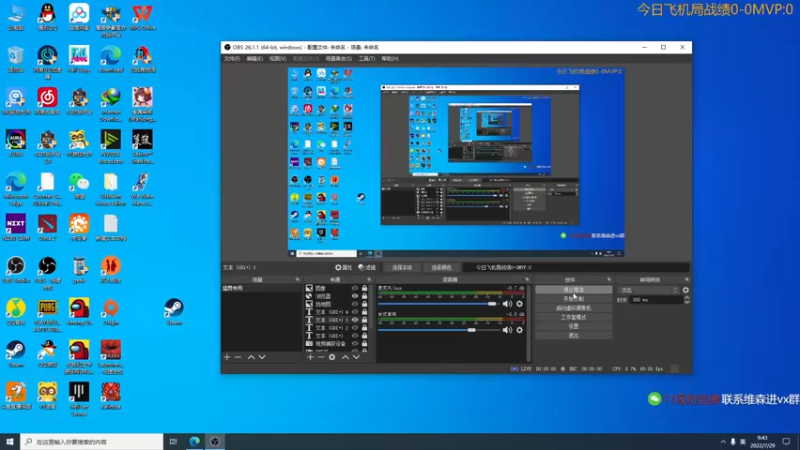Click the OBS icon in the taskbar

pyautogui.click(x=215, y=441)
